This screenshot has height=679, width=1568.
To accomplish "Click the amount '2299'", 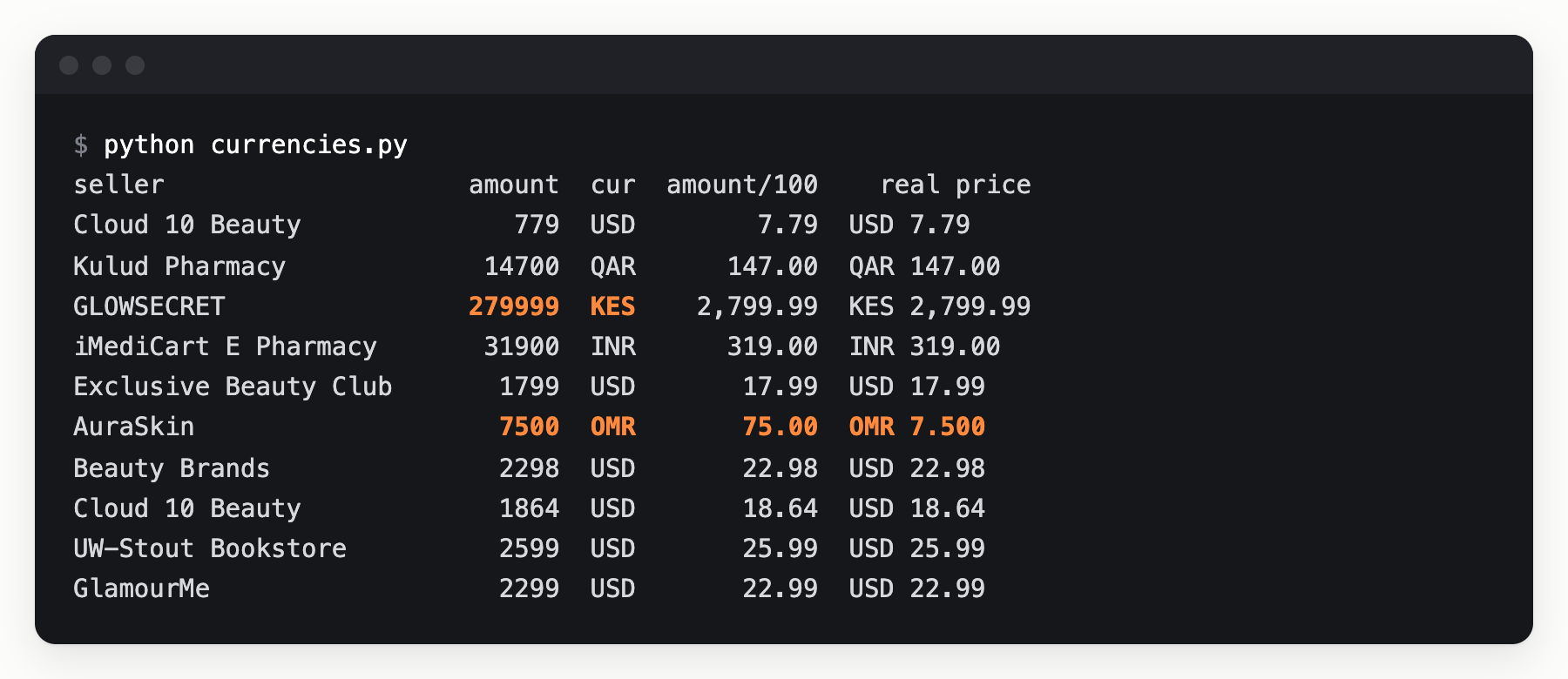I will point(529,588).
